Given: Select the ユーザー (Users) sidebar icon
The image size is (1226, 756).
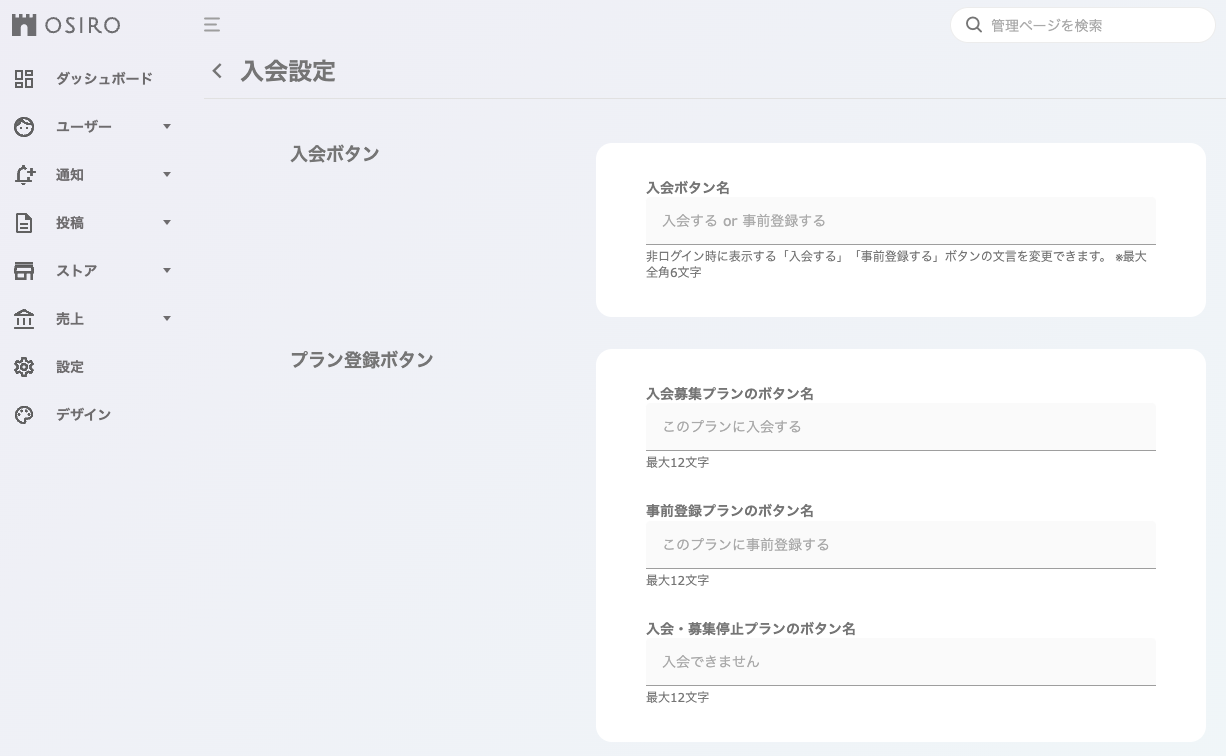Looking at the screenshot, I should pos(24,126).
